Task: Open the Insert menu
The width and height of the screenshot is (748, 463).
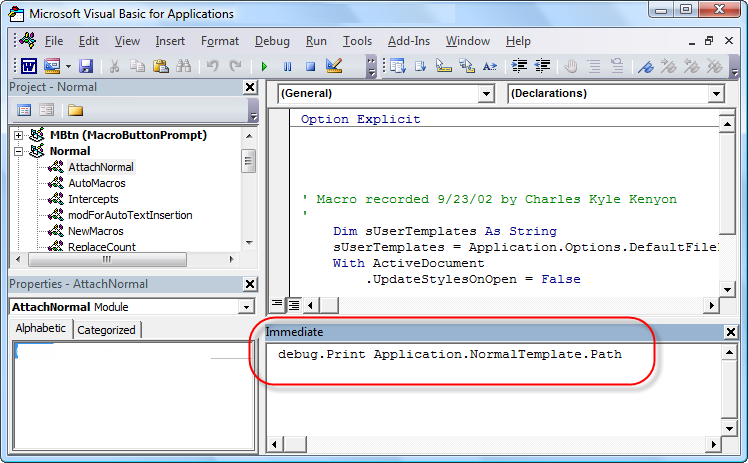Action: (170, 41)
